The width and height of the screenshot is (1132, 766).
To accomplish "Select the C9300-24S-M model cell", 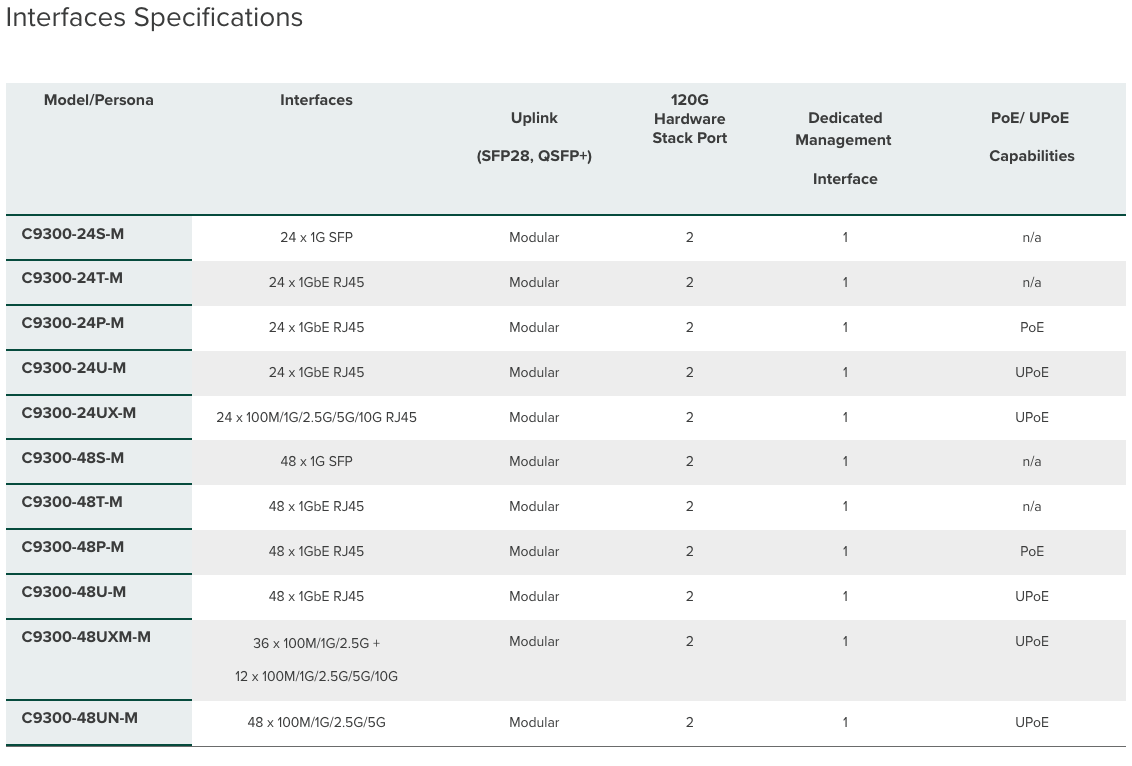I will 73,233.
